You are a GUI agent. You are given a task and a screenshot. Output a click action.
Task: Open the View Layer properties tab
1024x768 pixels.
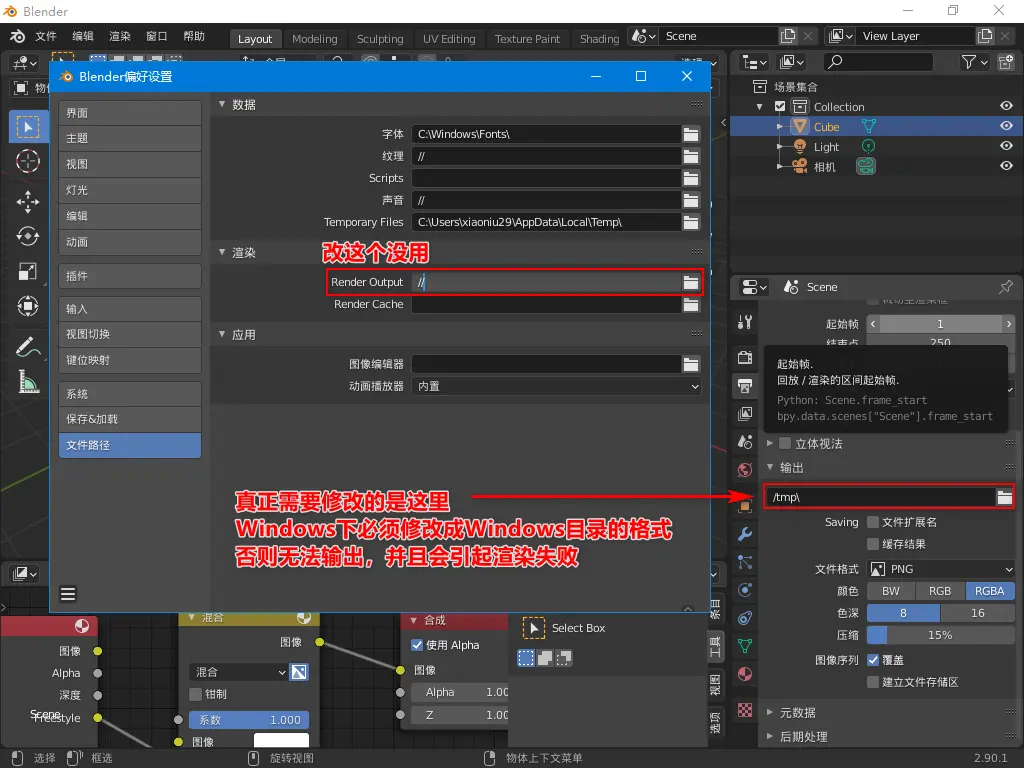pos(745,413)
